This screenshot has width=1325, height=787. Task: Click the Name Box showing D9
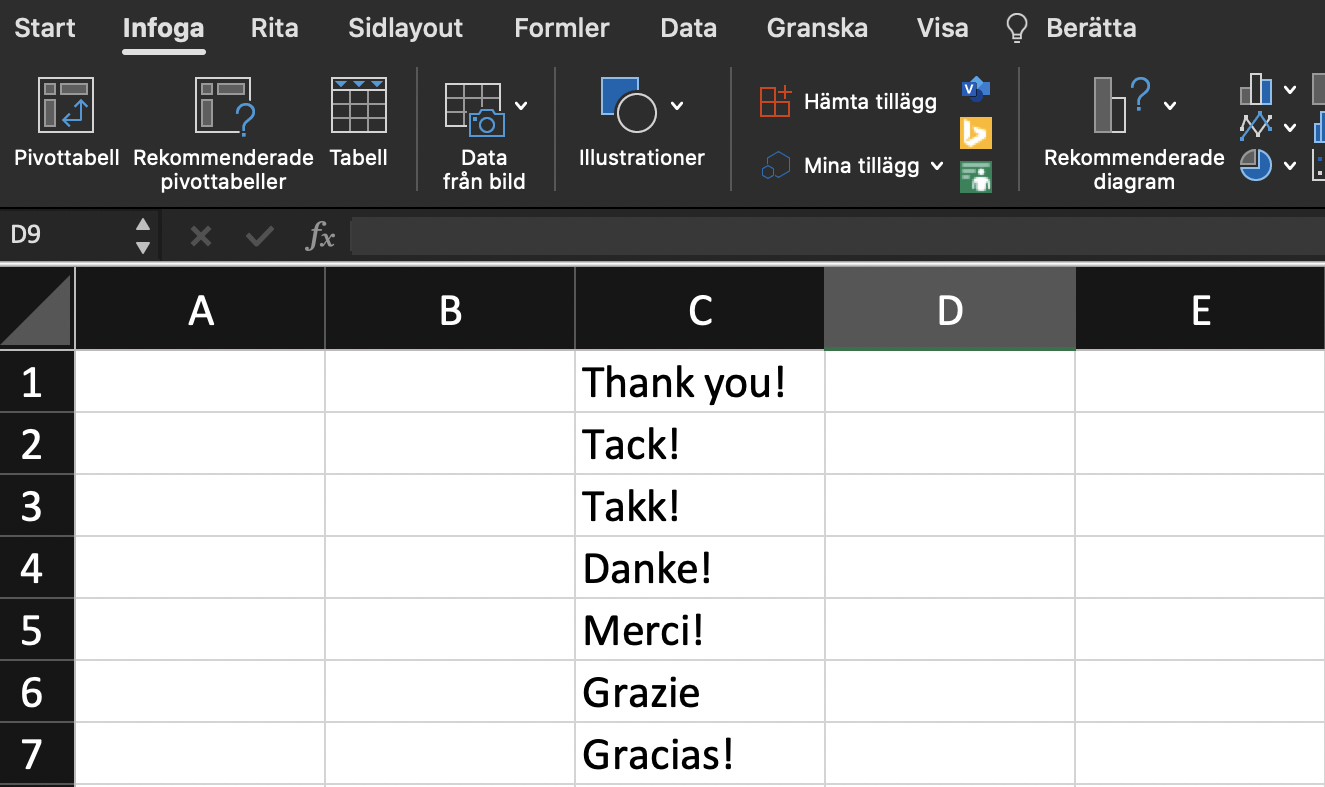coord(65,236)
